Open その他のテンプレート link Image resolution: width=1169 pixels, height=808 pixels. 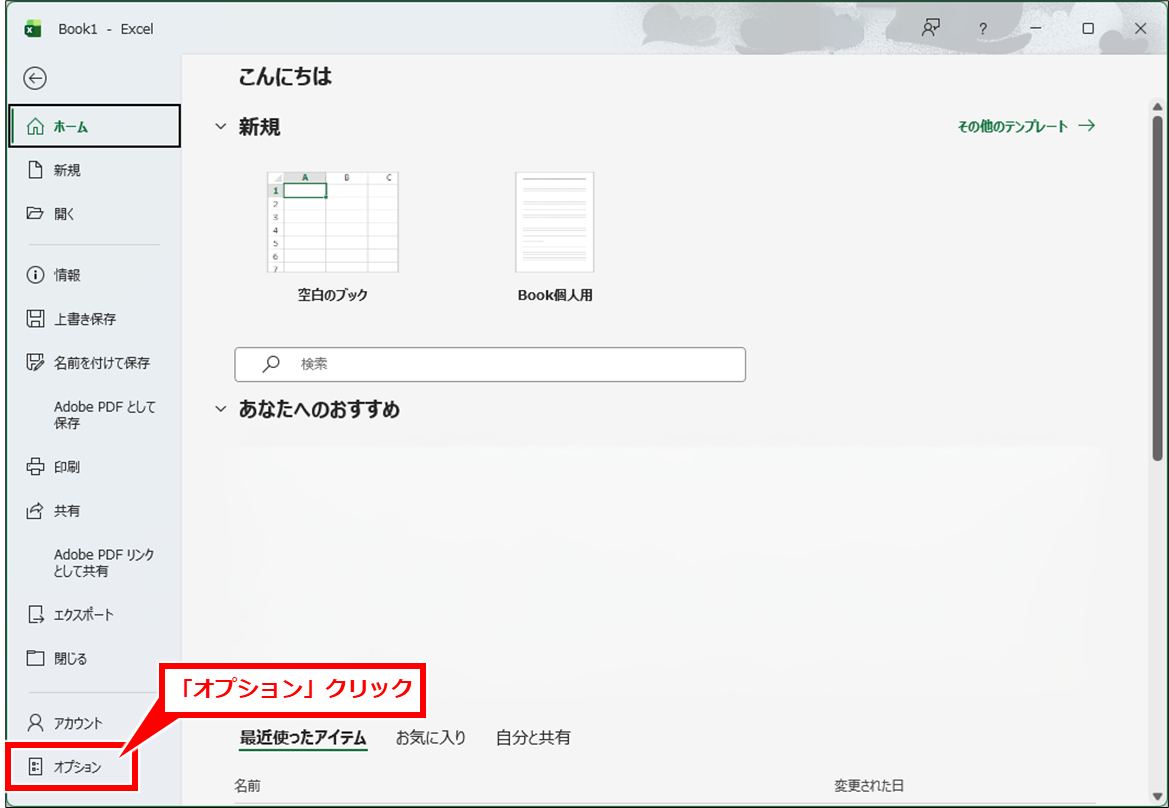1026,126
